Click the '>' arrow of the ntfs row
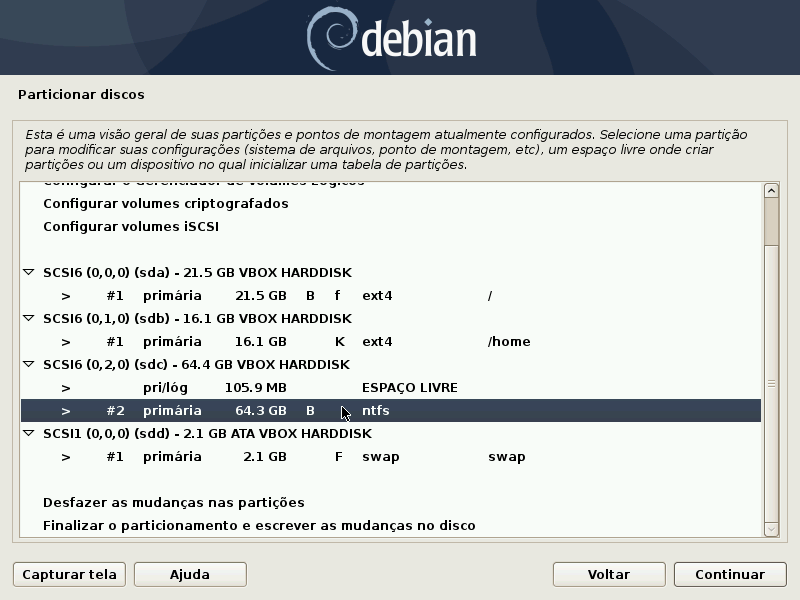 [66, 411]
